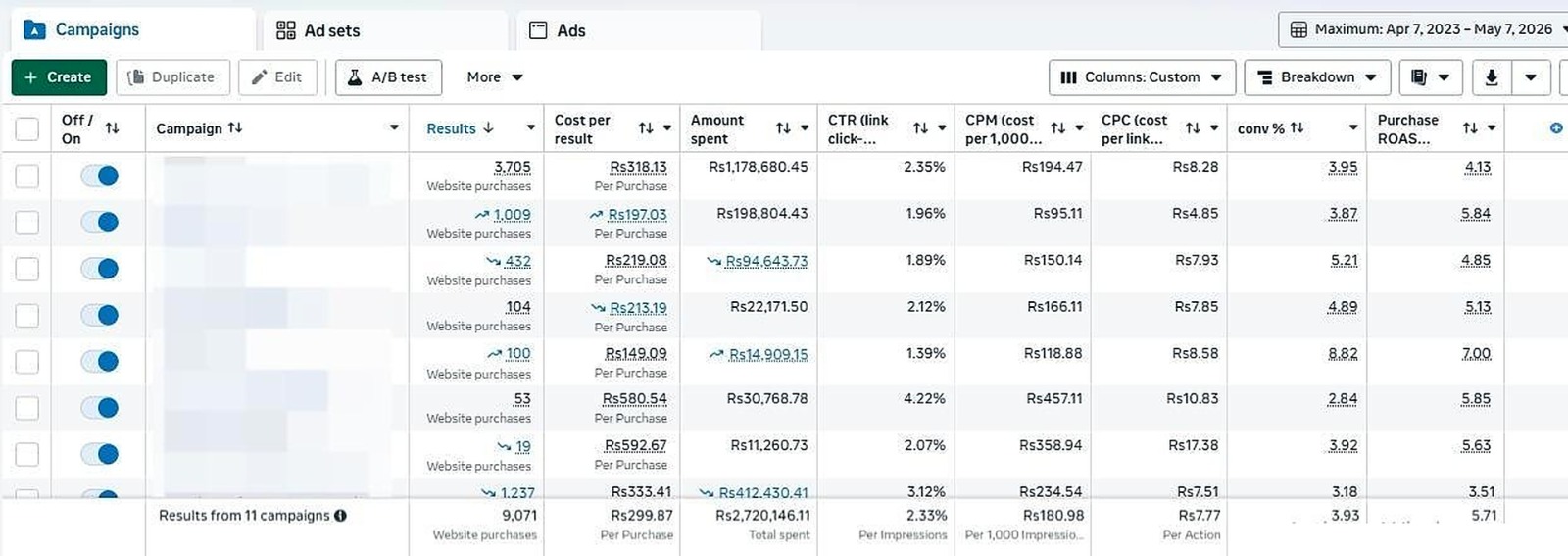The height and width of the screenshot is (556, 1568).
Task: Click the info icon beside Results from 11 campaigns
Action: 340,516
